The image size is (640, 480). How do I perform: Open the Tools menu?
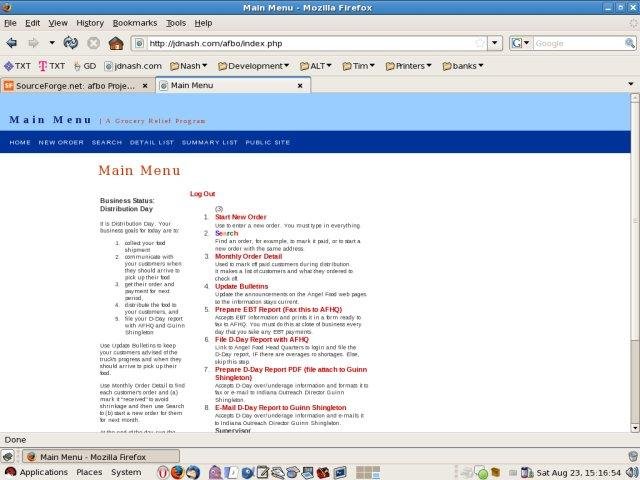pyautogui.click(x=176, y=23)
